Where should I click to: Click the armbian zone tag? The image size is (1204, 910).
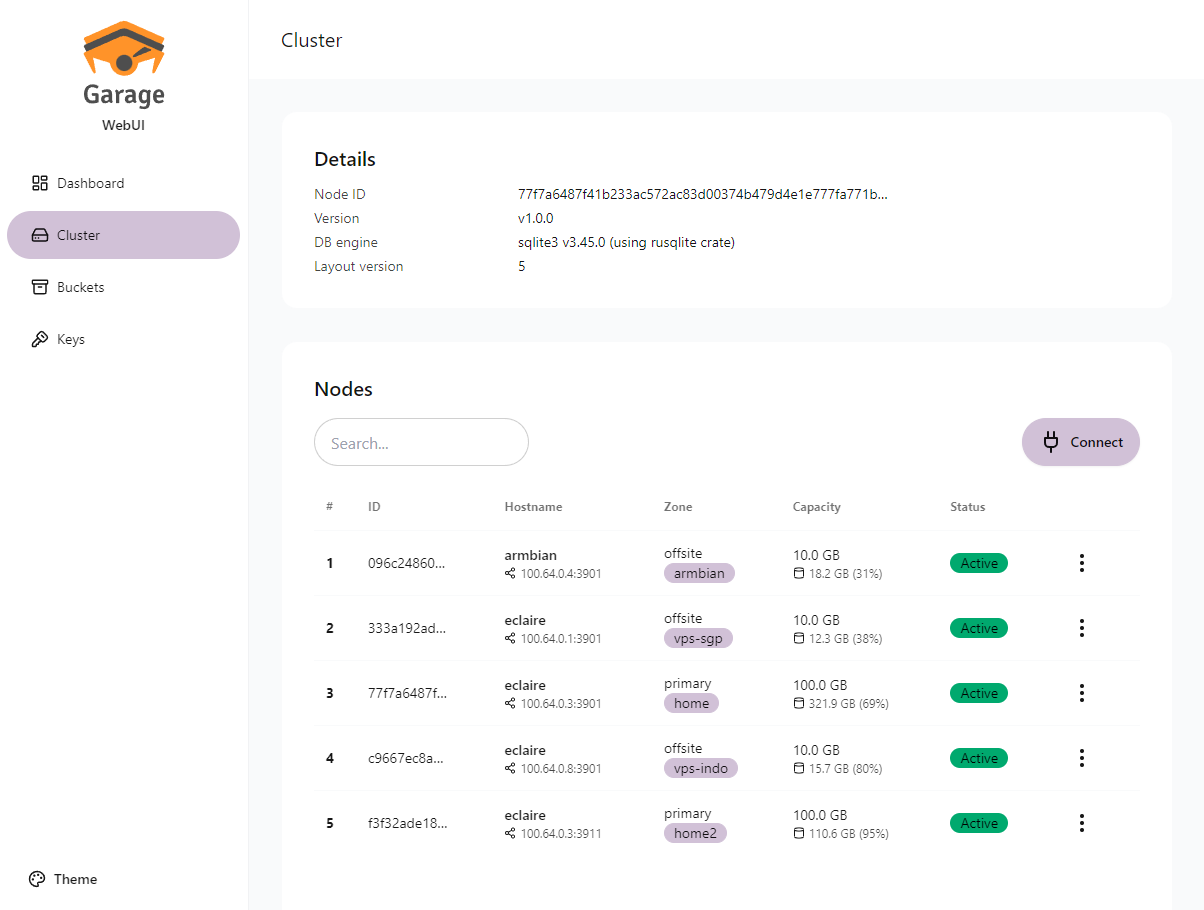[x=699, y=573]
